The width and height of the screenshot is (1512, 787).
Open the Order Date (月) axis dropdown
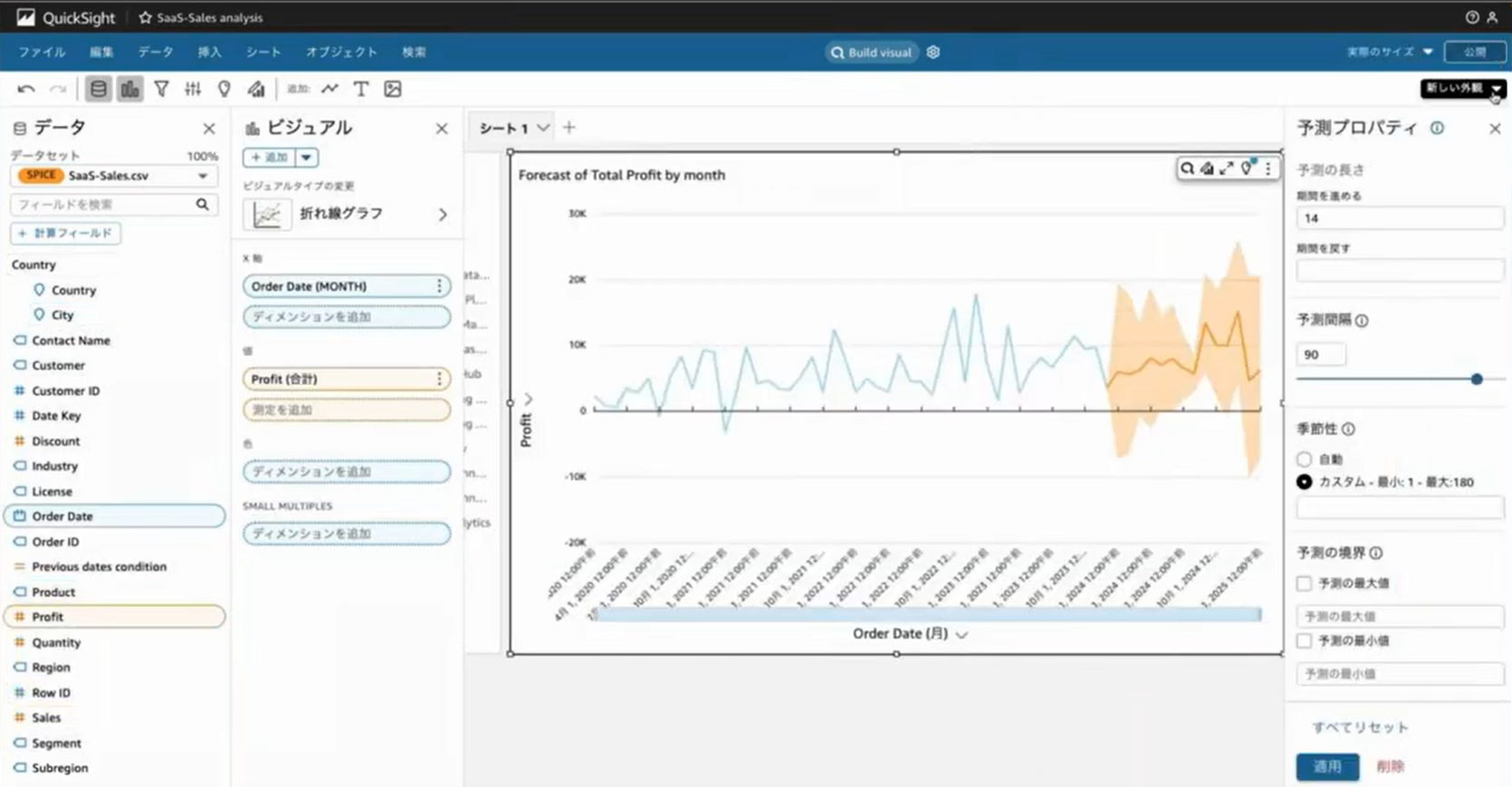click(962, 634)
